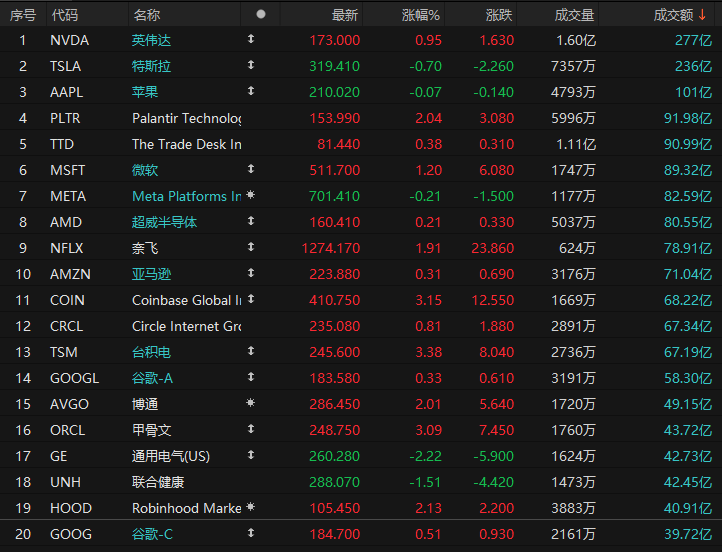
Task: Select The Trade Desk name cell
Action: (186, 144)
